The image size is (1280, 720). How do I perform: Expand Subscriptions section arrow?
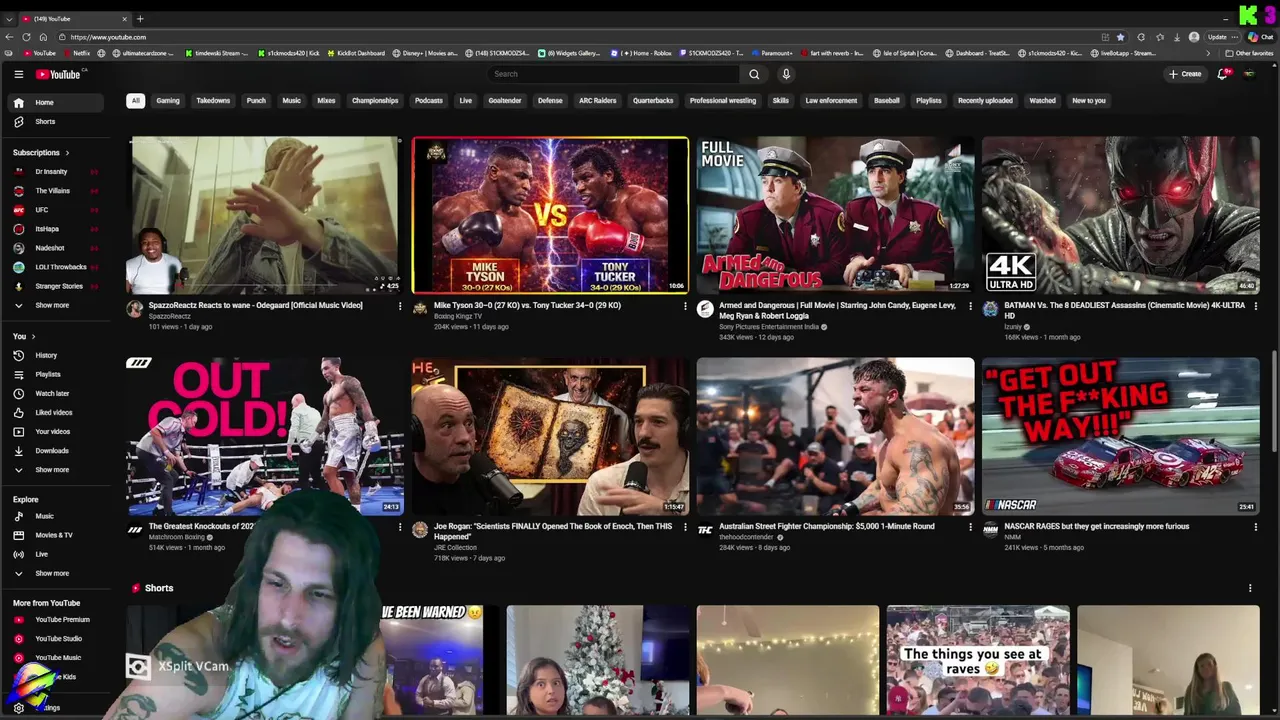67,153
